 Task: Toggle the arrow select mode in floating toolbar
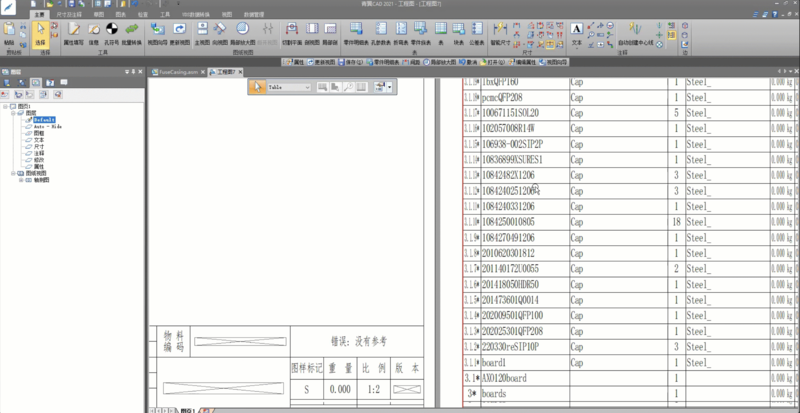pos(257,87)
